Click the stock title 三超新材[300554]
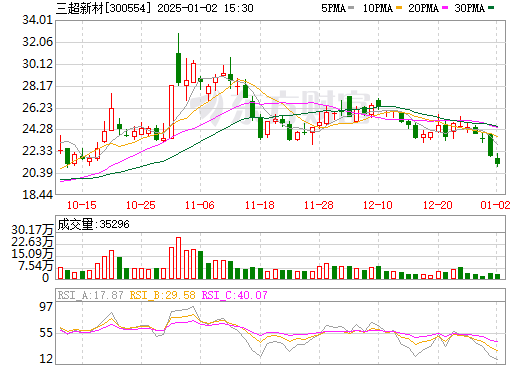 (103, 8)
